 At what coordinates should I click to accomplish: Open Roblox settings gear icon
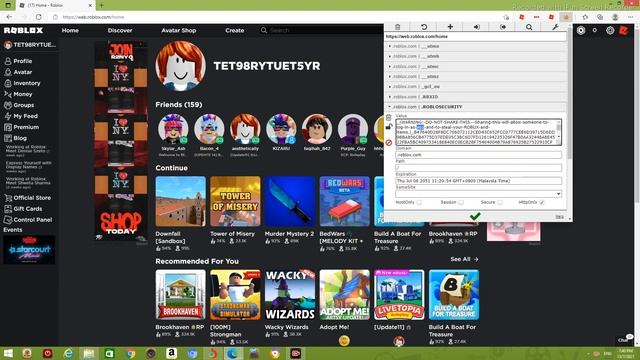click(610, 30)
